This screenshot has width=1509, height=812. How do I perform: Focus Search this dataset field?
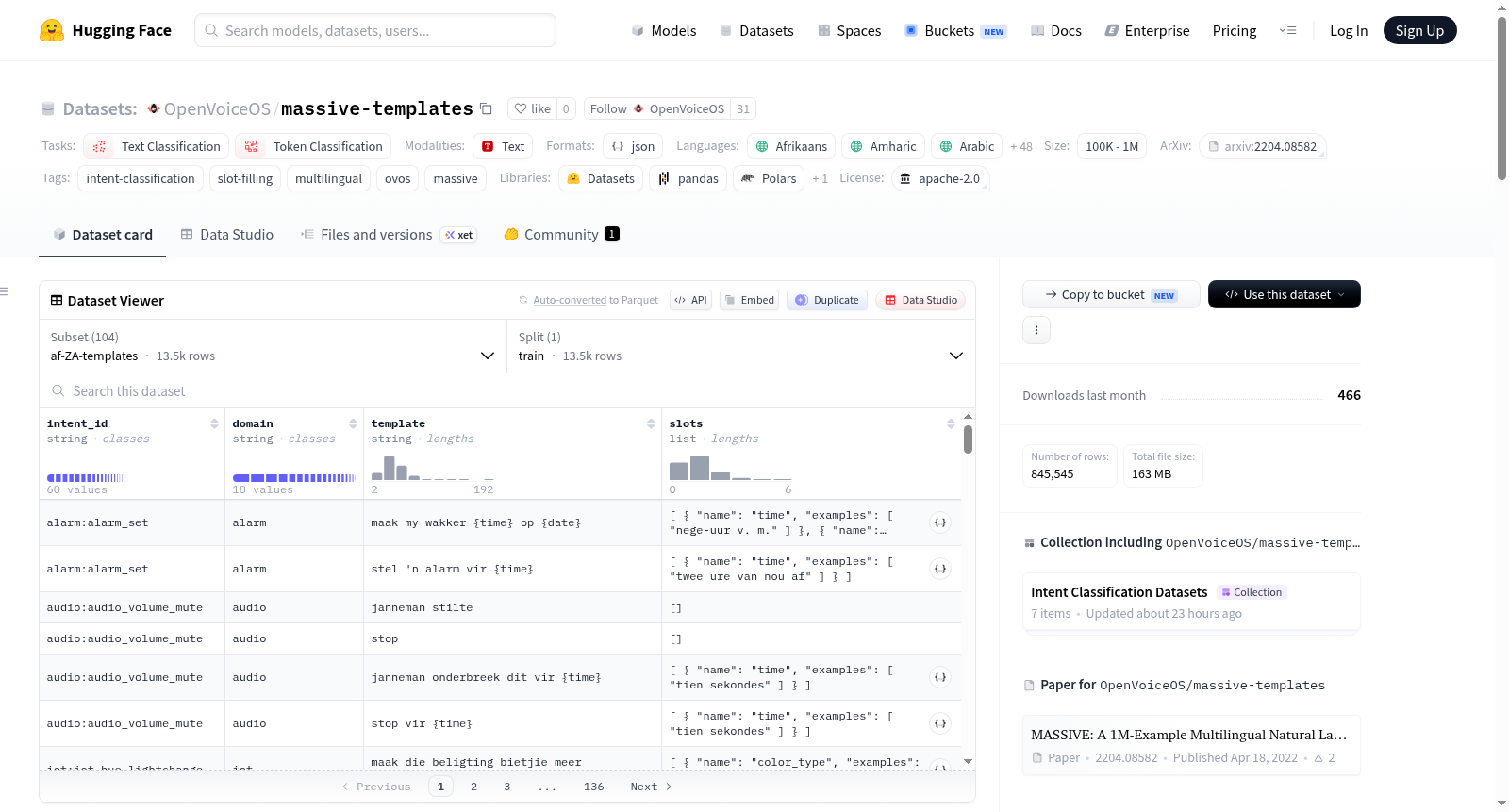point(507,390)
